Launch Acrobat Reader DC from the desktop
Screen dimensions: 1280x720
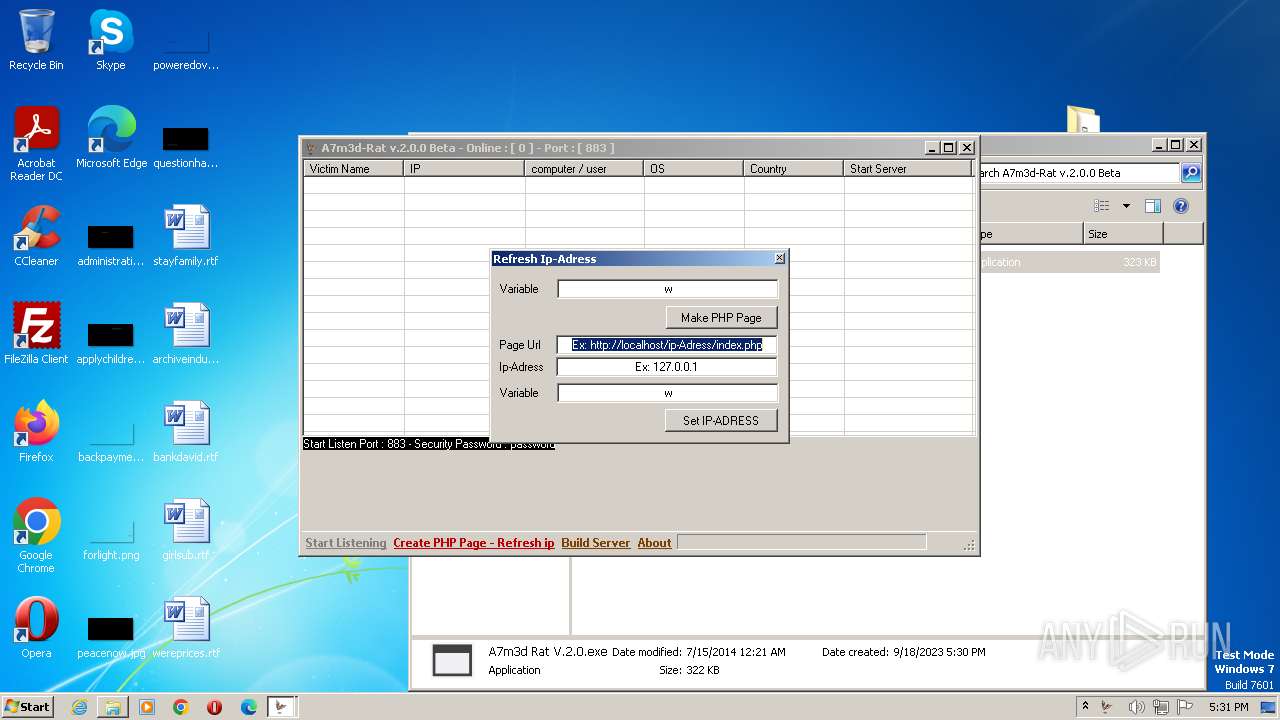(36, 143)
